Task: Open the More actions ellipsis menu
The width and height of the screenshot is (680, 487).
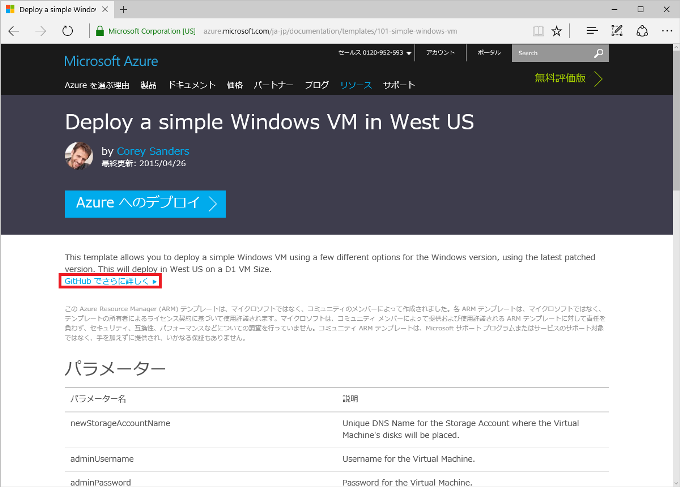Action: coord(667,31)
